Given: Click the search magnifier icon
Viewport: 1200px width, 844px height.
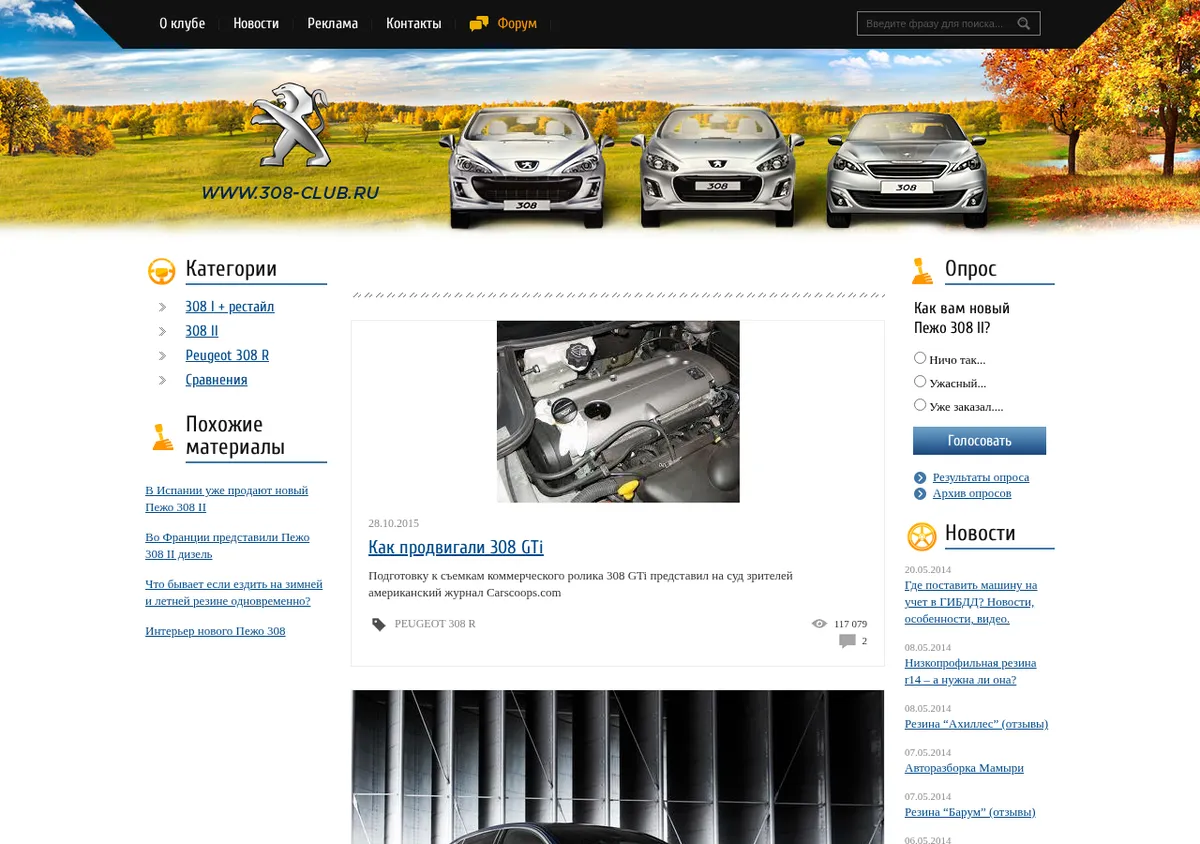Looking at the screenshot, I should 1024,24.
